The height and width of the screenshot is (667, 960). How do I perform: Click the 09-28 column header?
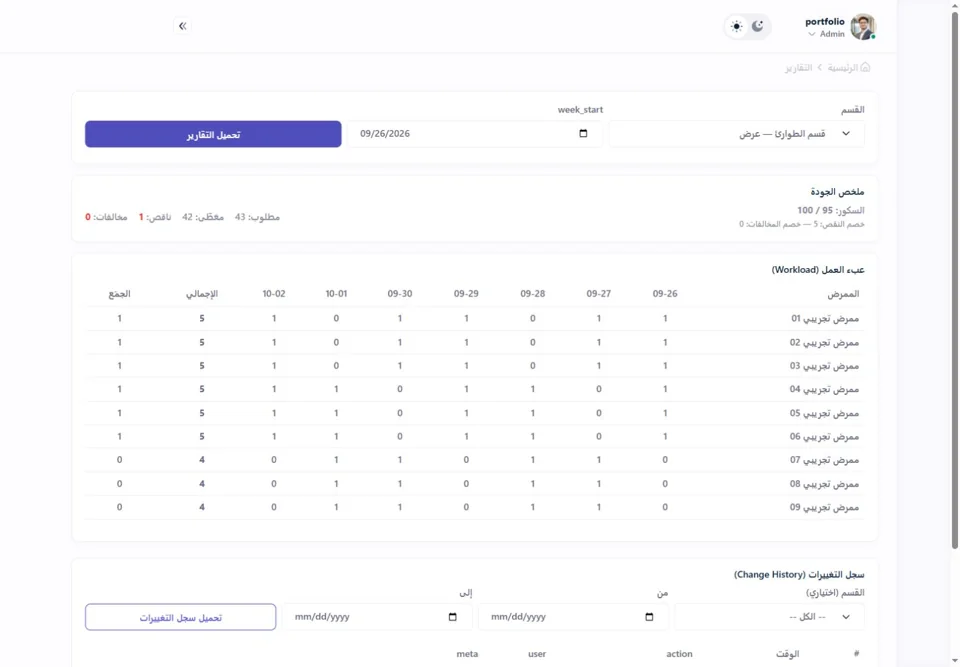pos(533,293)
